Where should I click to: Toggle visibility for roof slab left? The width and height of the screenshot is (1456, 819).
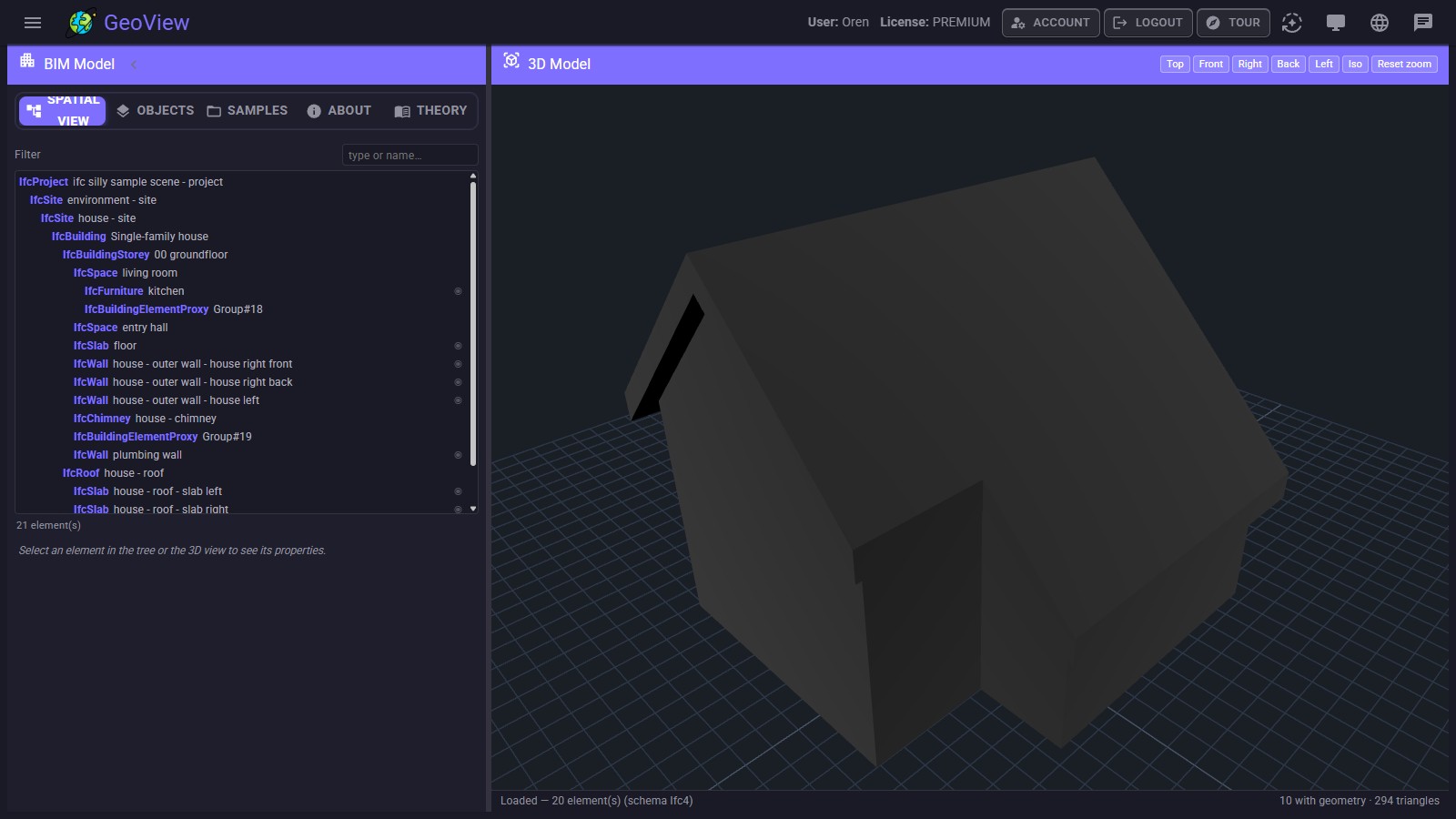458,491
